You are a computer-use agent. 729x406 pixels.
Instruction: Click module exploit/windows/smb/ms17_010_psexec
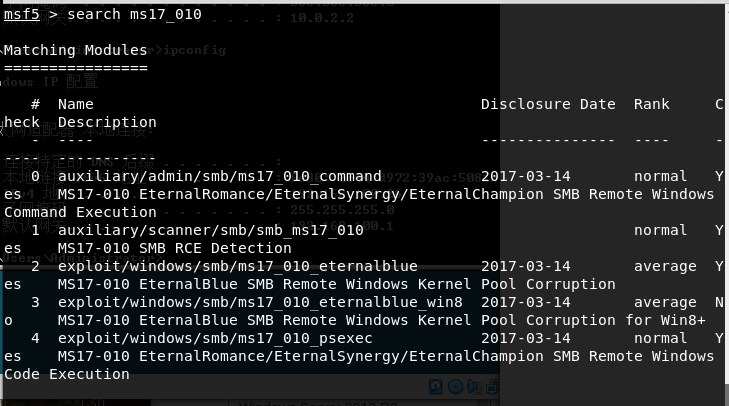pyautogui.click(x=215, y=338)
